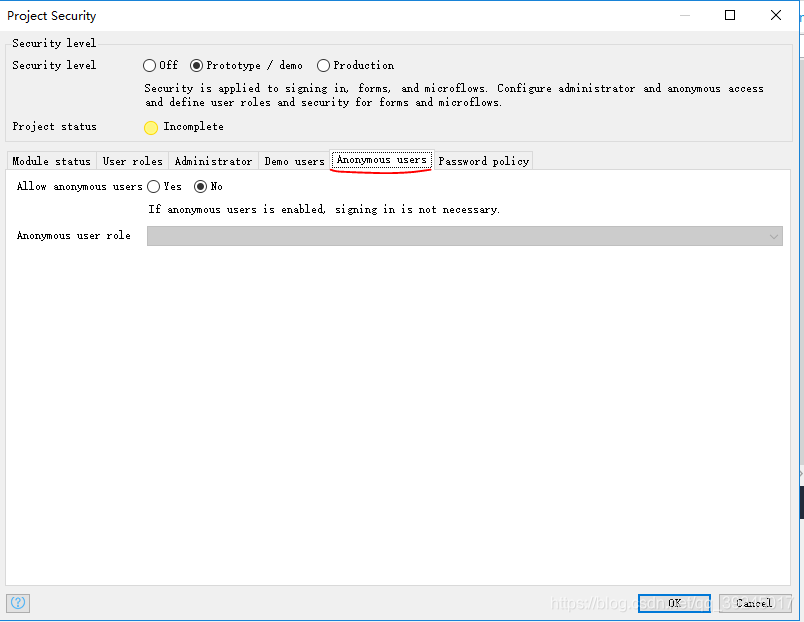Click the yellow Incomplete status indicator
This screenshot has width=804, height=622.
[151, 128]
